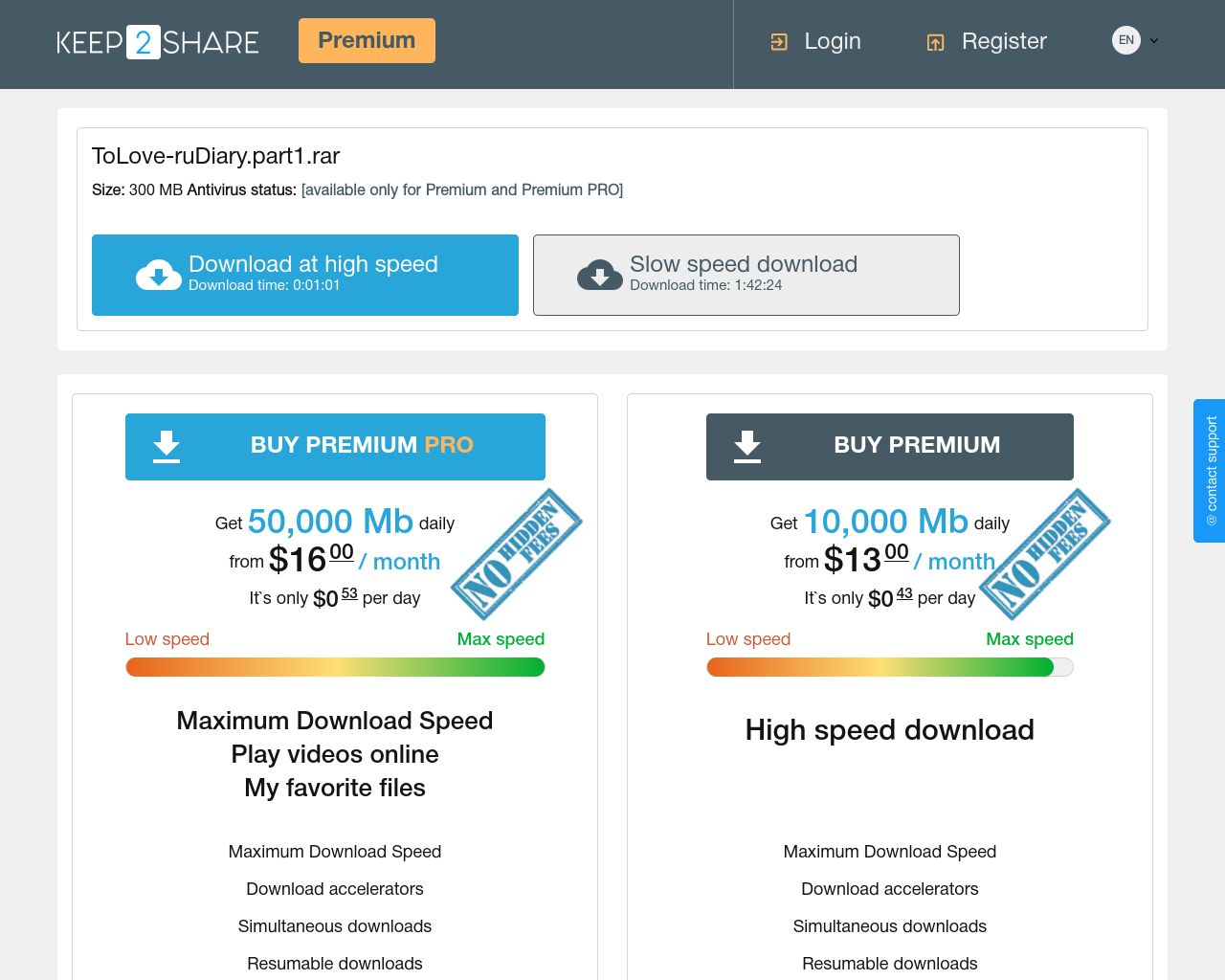Click the No Hidden Fees stamp on Premium plan

pos(1045,554)
